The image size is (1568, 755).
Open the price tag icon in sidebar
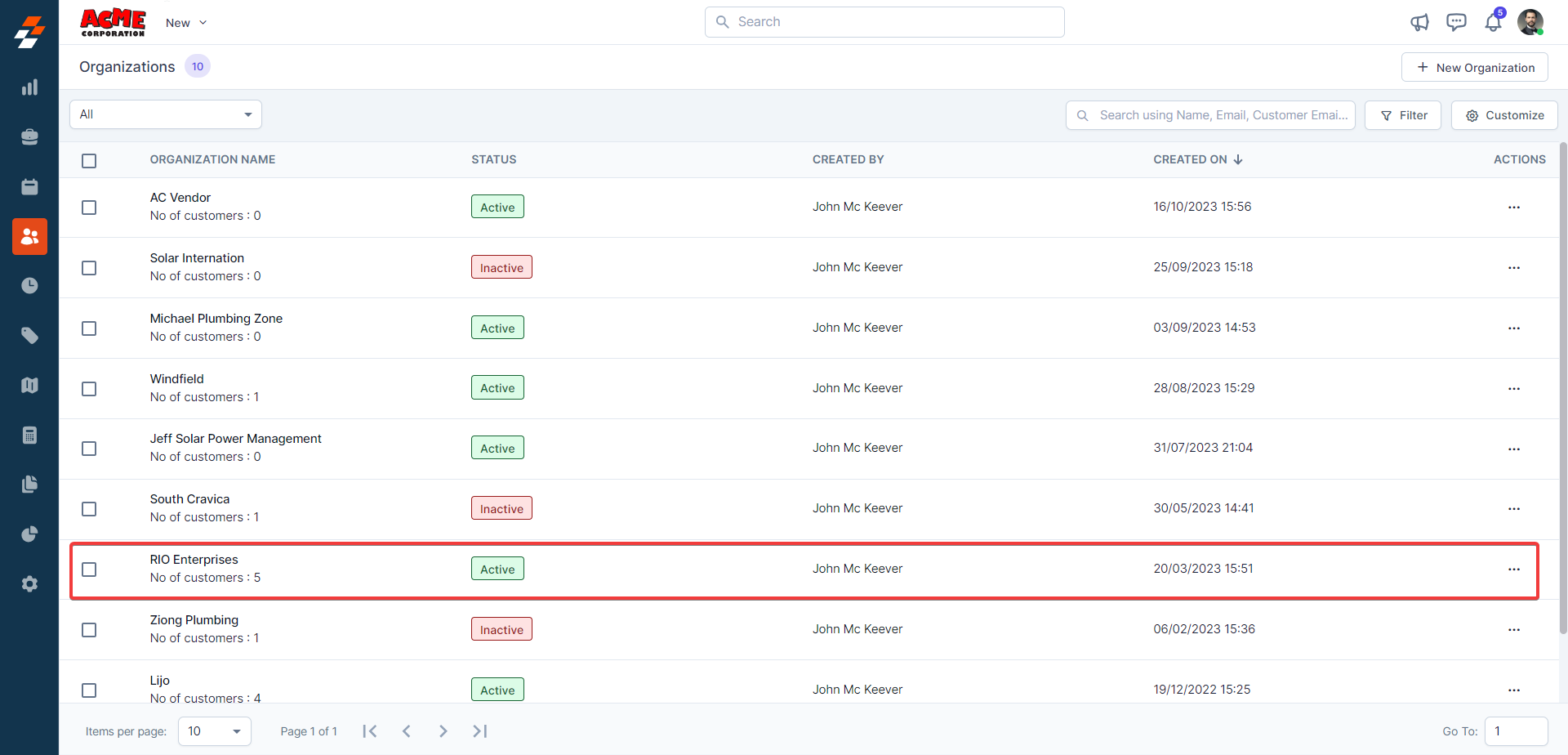coord(29,336)
